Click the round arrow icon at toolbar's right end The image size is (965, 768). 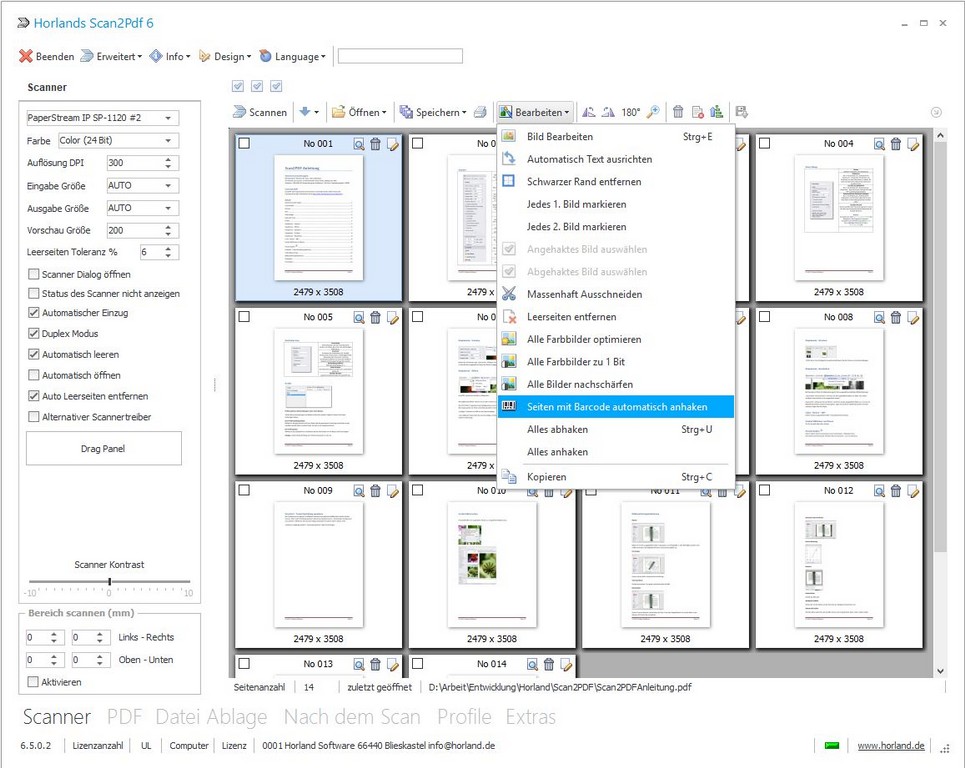tap(936, 112)
